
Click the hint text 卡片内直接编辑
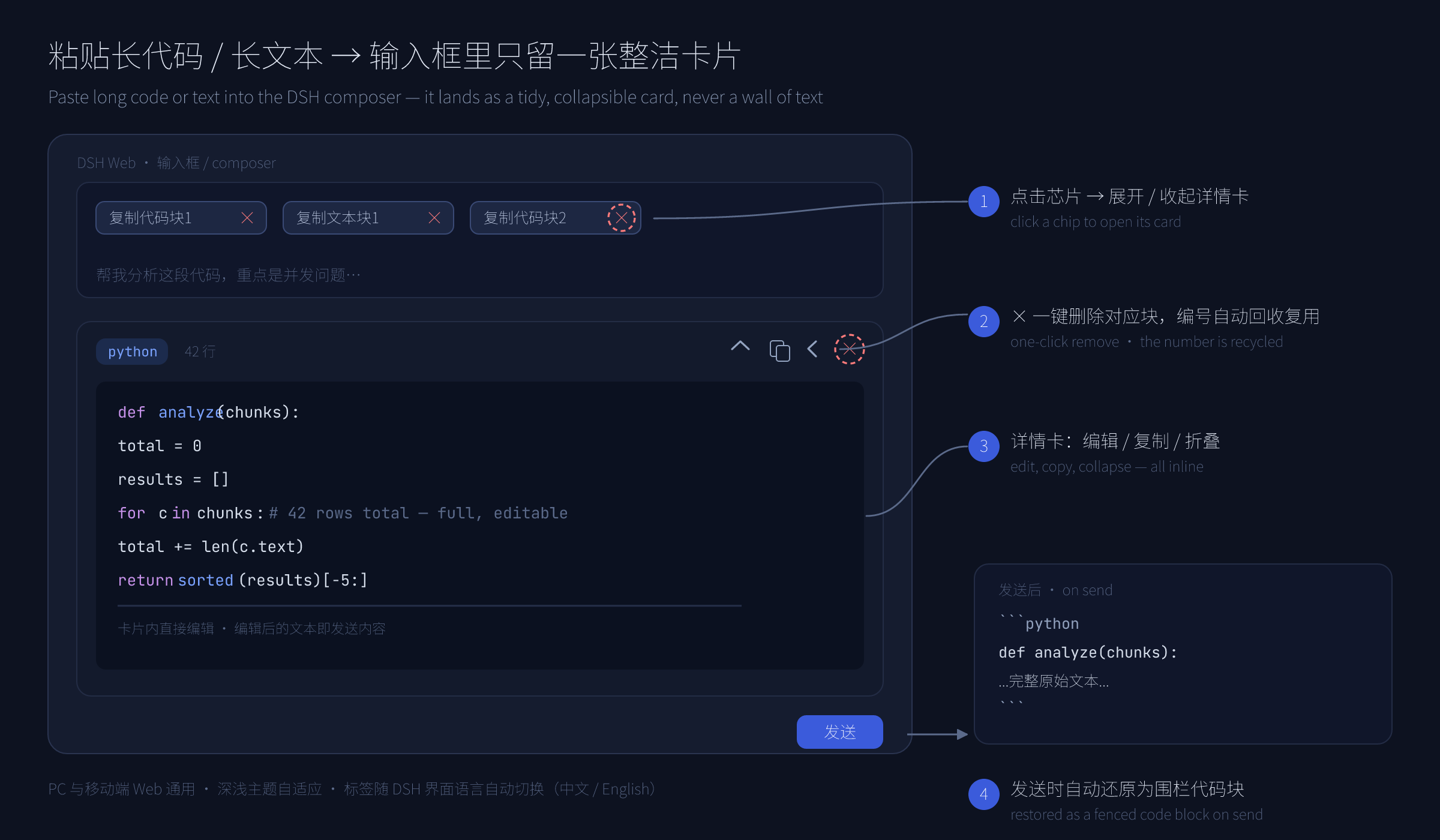point(166,628)
